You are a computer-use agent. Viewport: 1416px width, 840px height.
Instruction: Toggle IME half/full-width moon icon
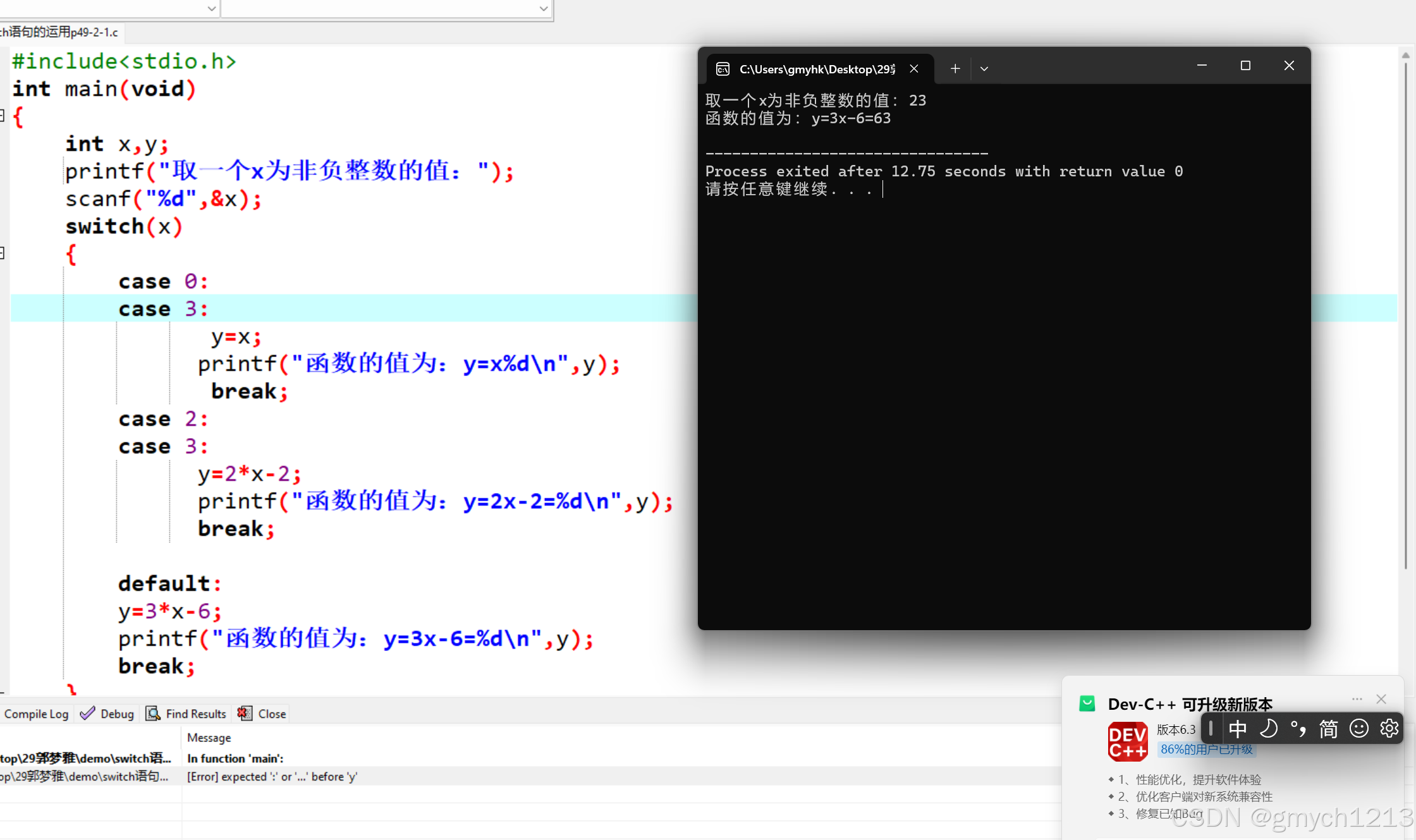1268,729
